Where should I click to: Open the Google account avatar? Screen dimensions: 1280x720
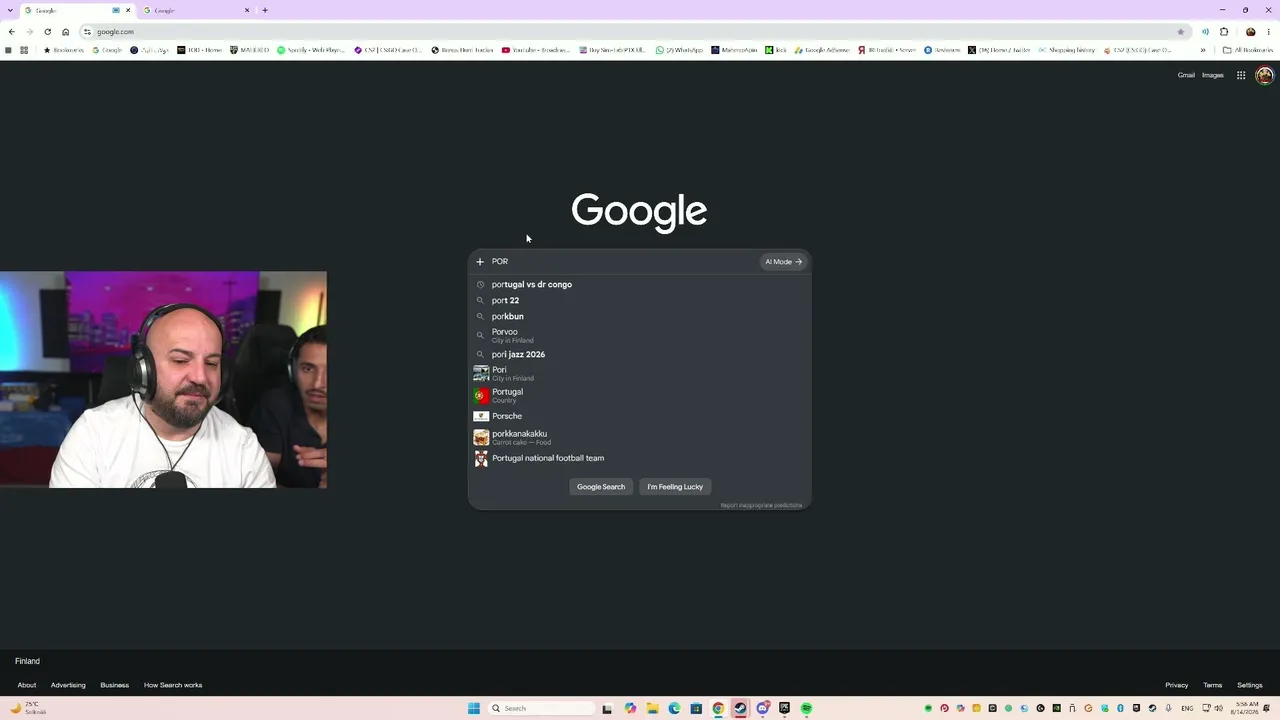tap(1264, 75)
